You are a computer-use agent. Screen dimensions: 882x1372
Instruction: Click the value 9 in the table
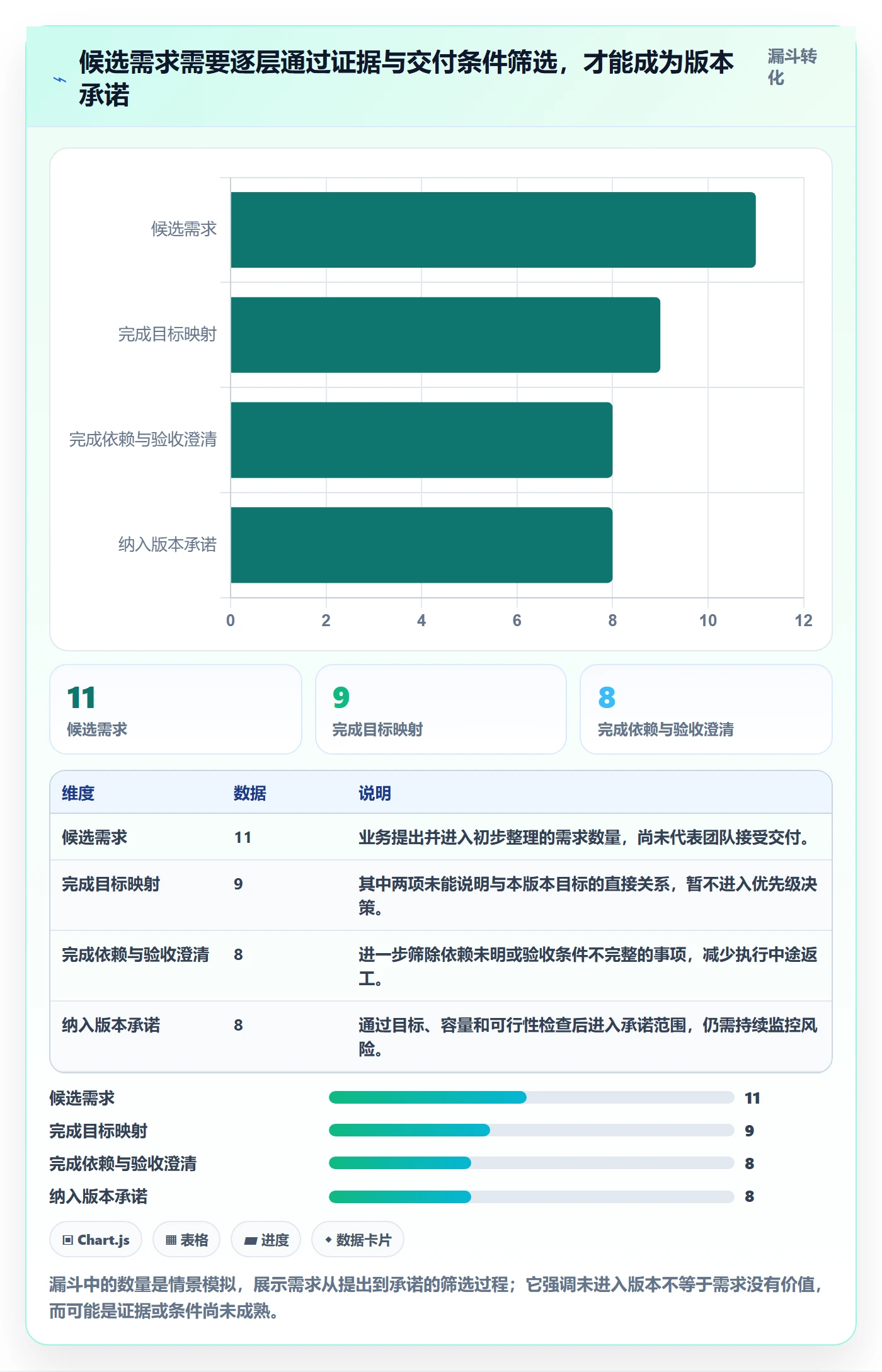click(238, 884)
